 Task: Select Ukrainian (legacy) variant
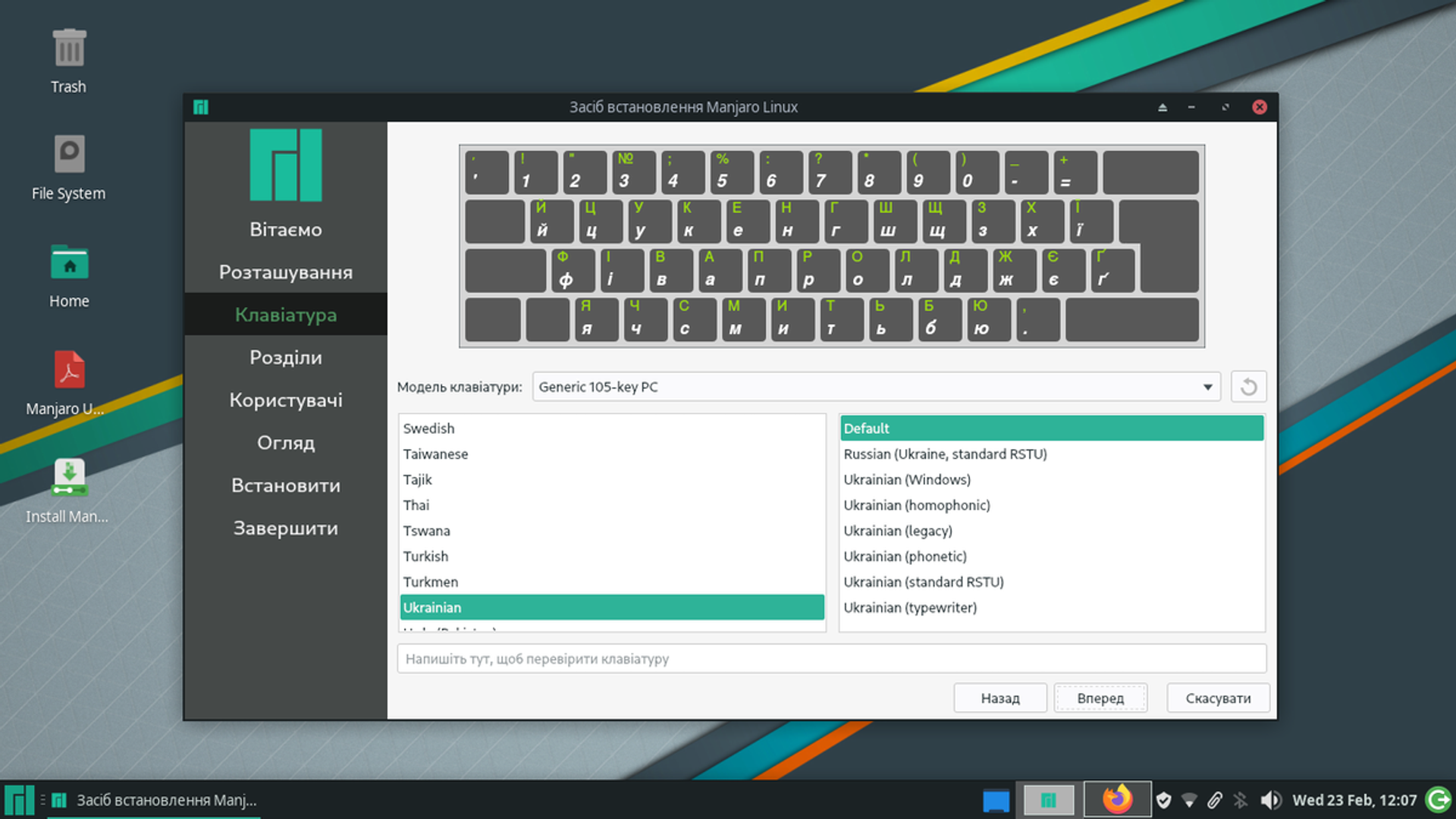pos(1052,531)
